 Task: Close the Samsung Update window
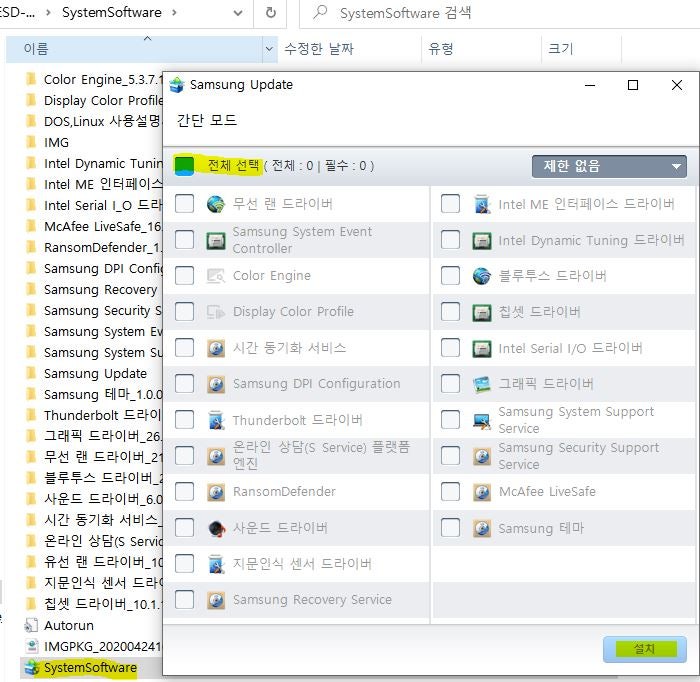point(677,85)
